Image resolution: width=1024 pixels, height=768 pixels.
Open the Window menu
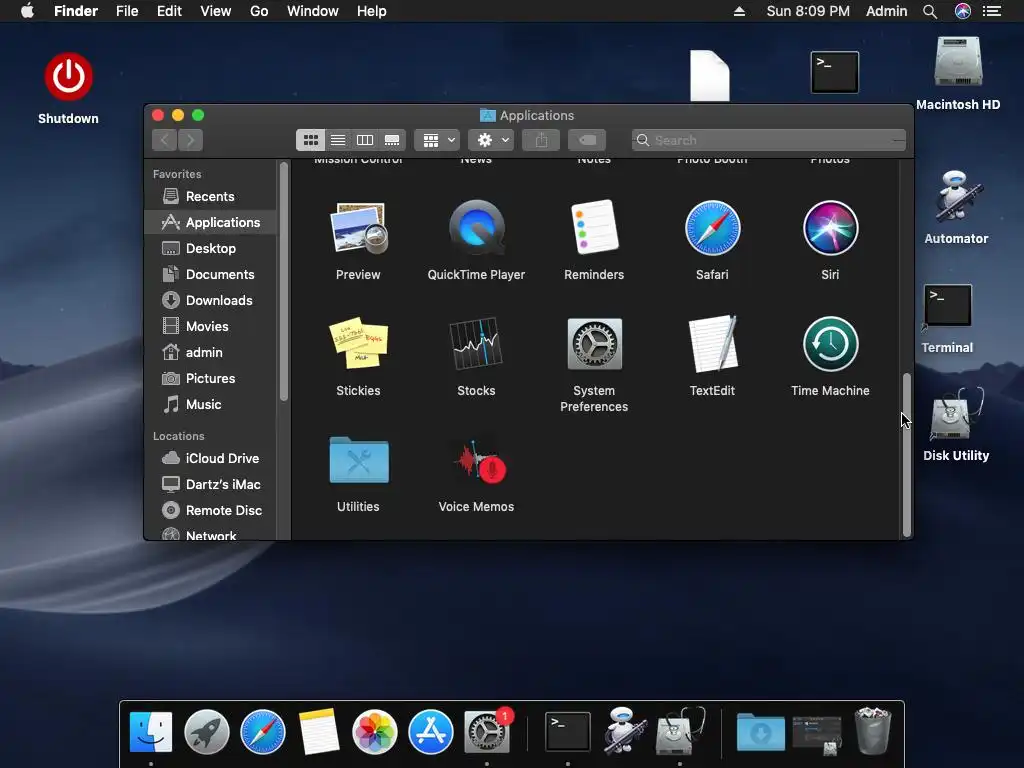(x=313, y=11)
